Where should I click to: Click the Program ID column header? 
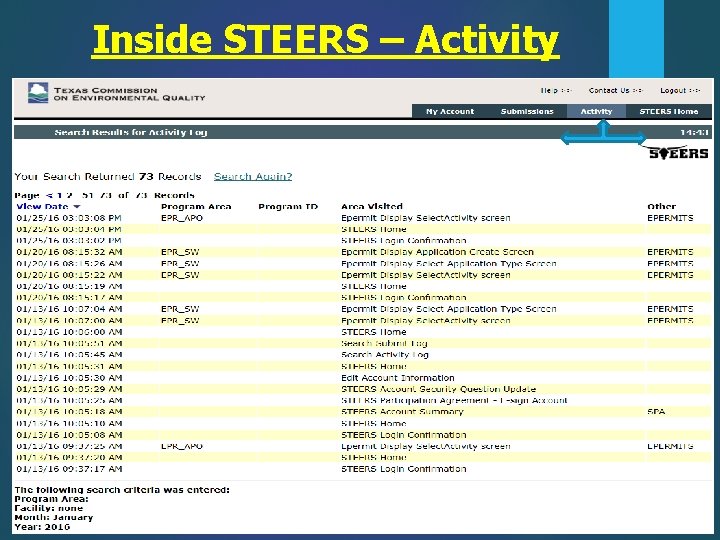288,207
